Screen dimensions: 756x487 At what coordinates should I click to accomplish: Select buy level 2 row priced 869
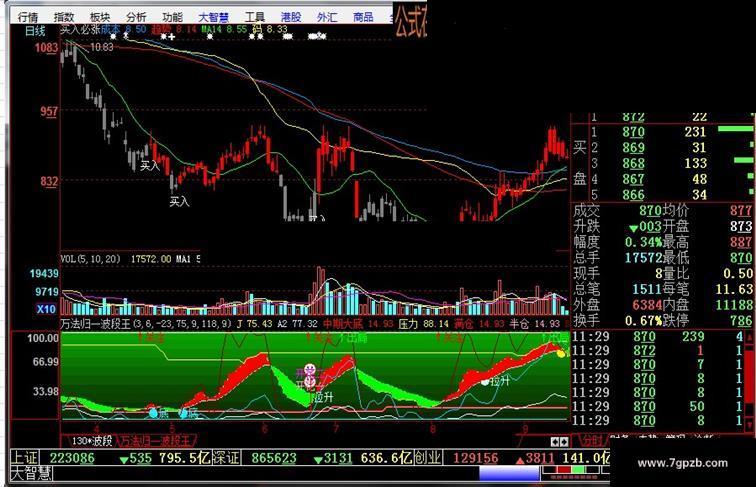pos(672,148)
